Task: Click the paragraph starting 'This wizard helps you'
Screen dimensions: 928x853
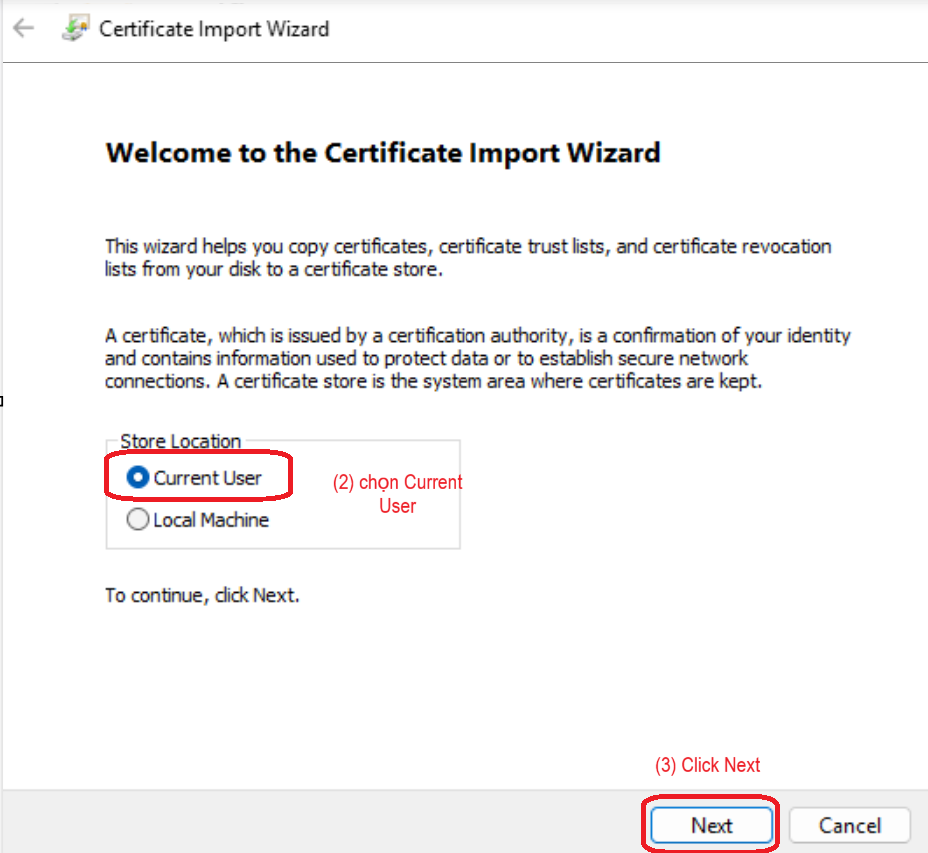Action: 468,257
